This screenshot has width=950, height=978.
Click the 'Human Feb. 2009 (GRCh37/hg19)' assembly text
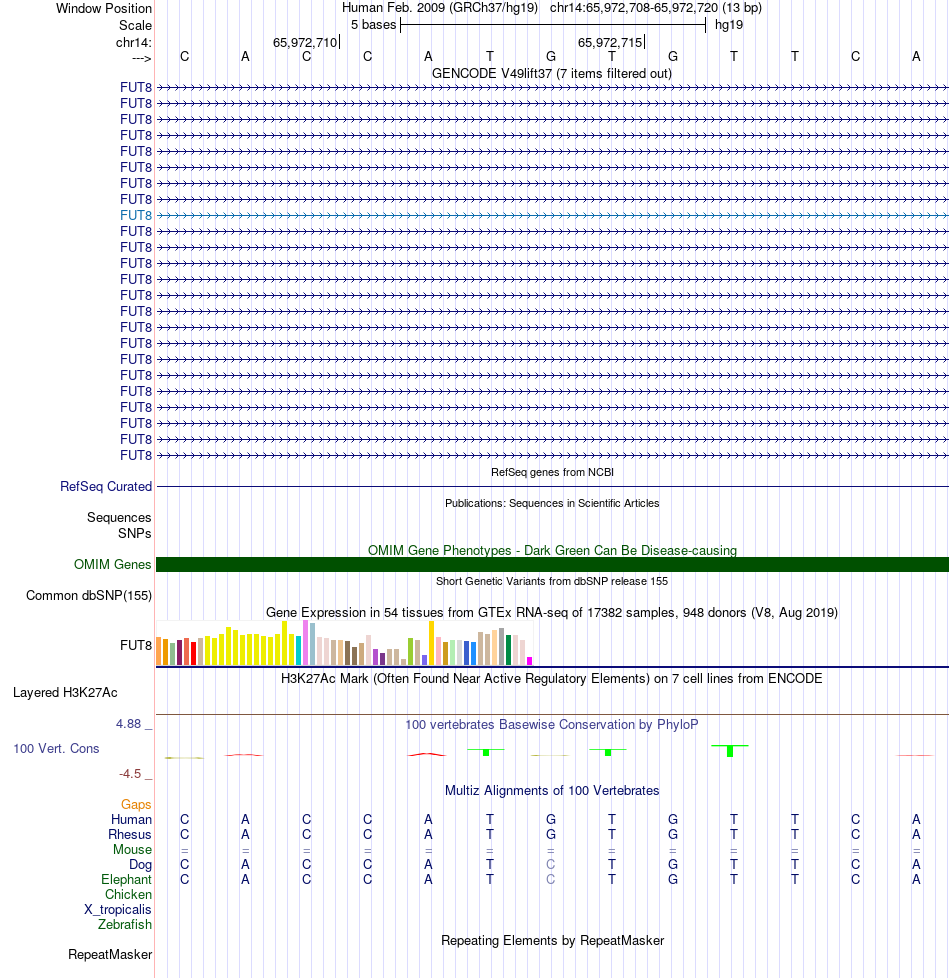click(x=440, y=8)
